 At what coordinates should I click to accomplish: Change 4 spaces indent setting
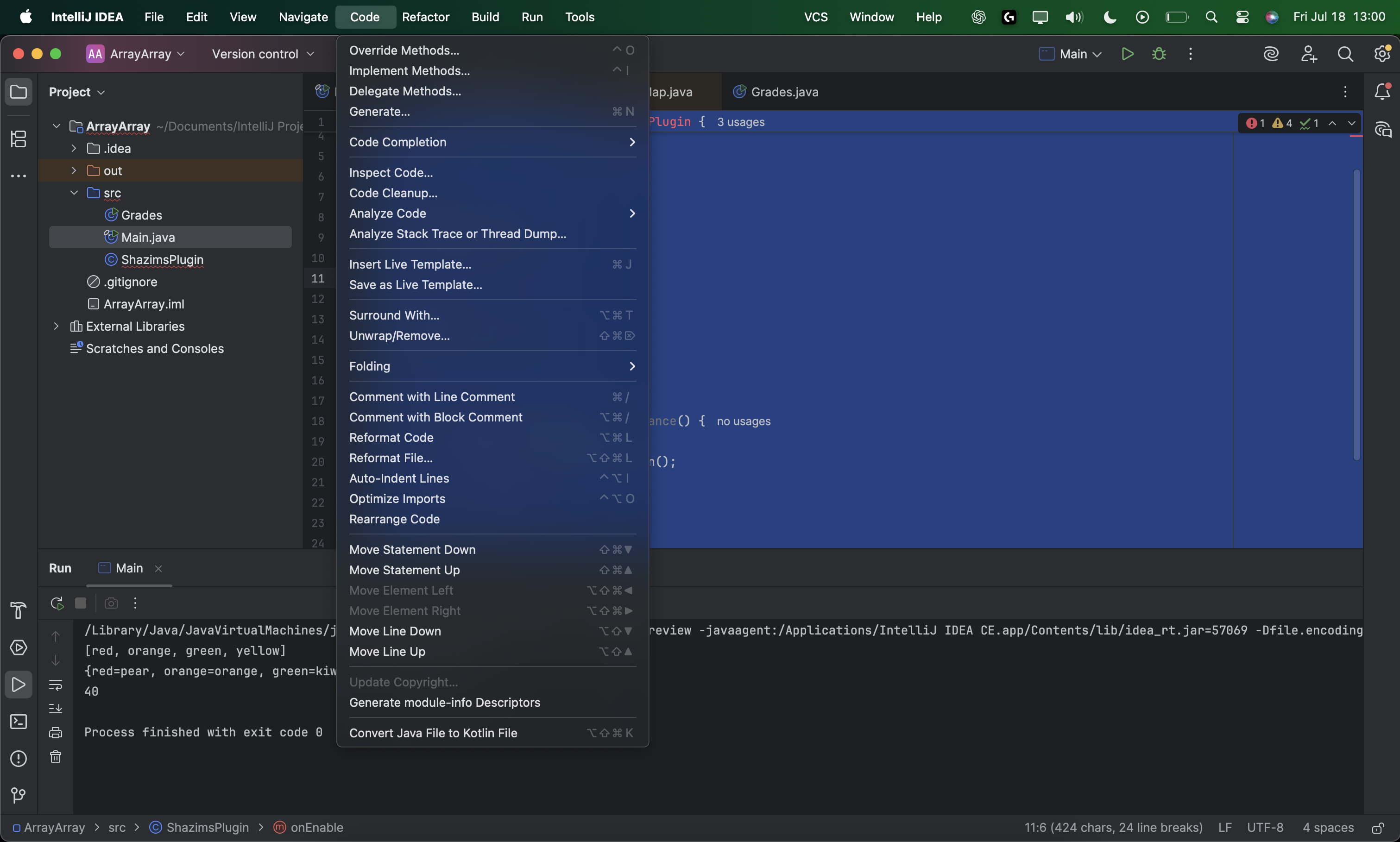[1328, 828]
